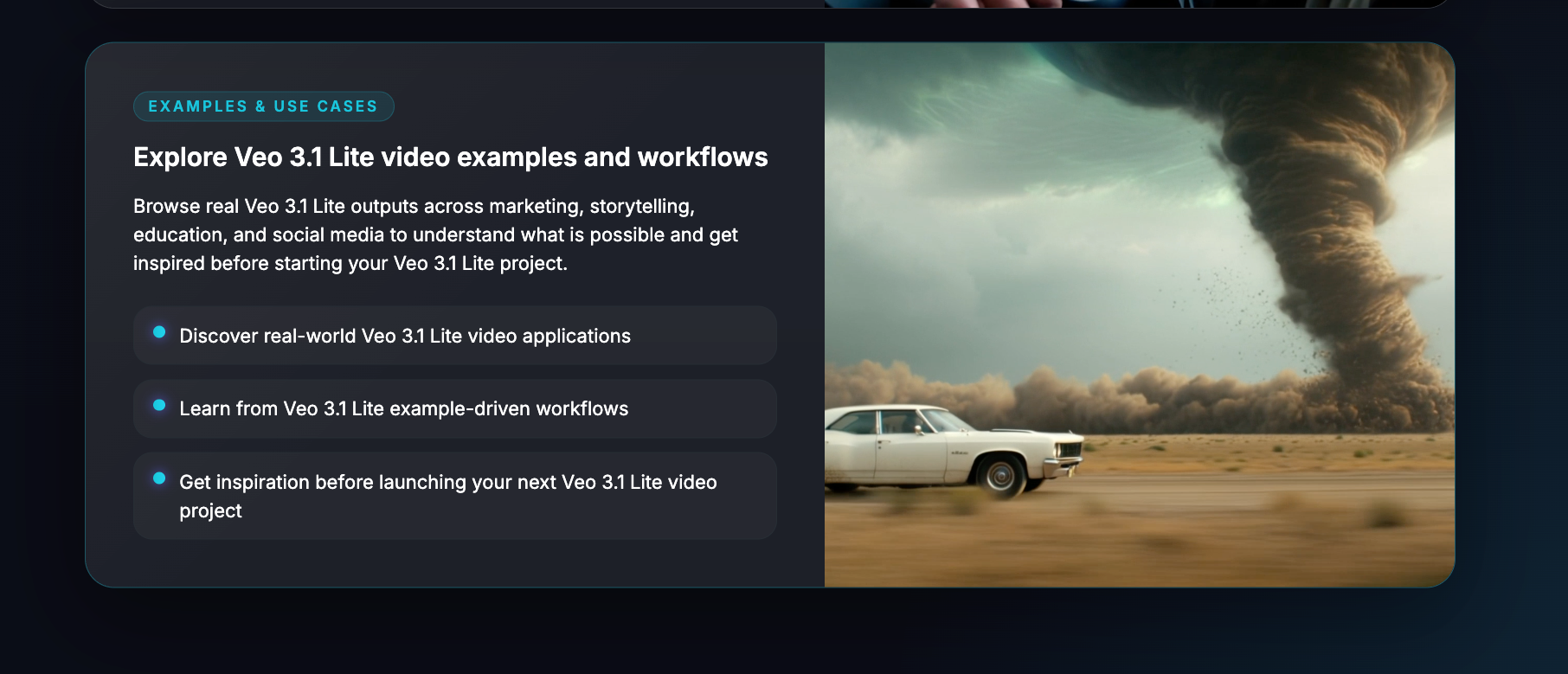Image resolution: width=1568 pixels, height=674 pixels.
Task: Click the EXAMPLES & USE CASES badge
Action: pos(263,106)
